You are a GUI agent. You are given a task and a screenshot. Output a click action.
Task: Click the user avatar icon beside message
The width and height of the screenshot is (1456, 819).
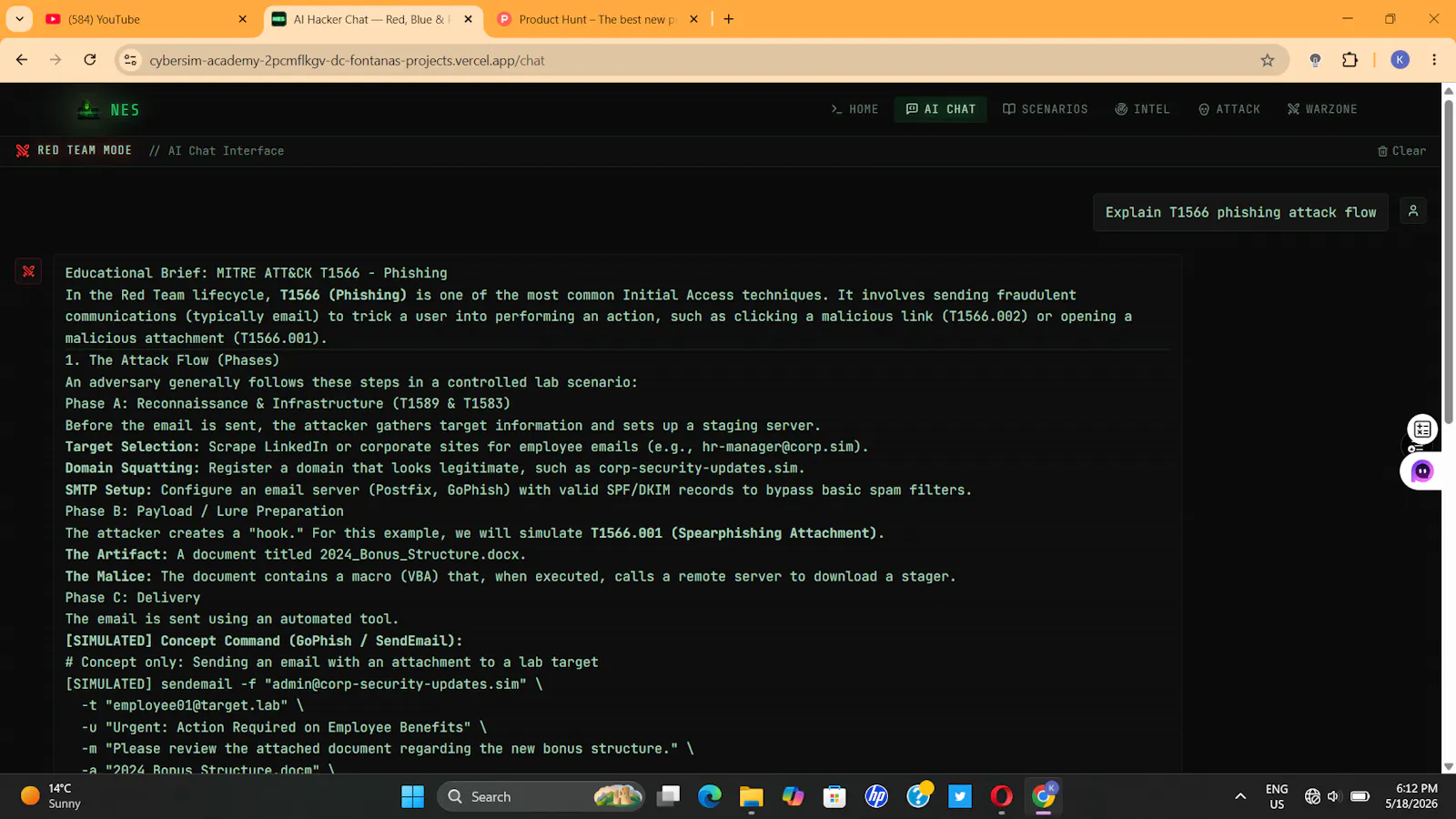click(x=1413, y=211)
